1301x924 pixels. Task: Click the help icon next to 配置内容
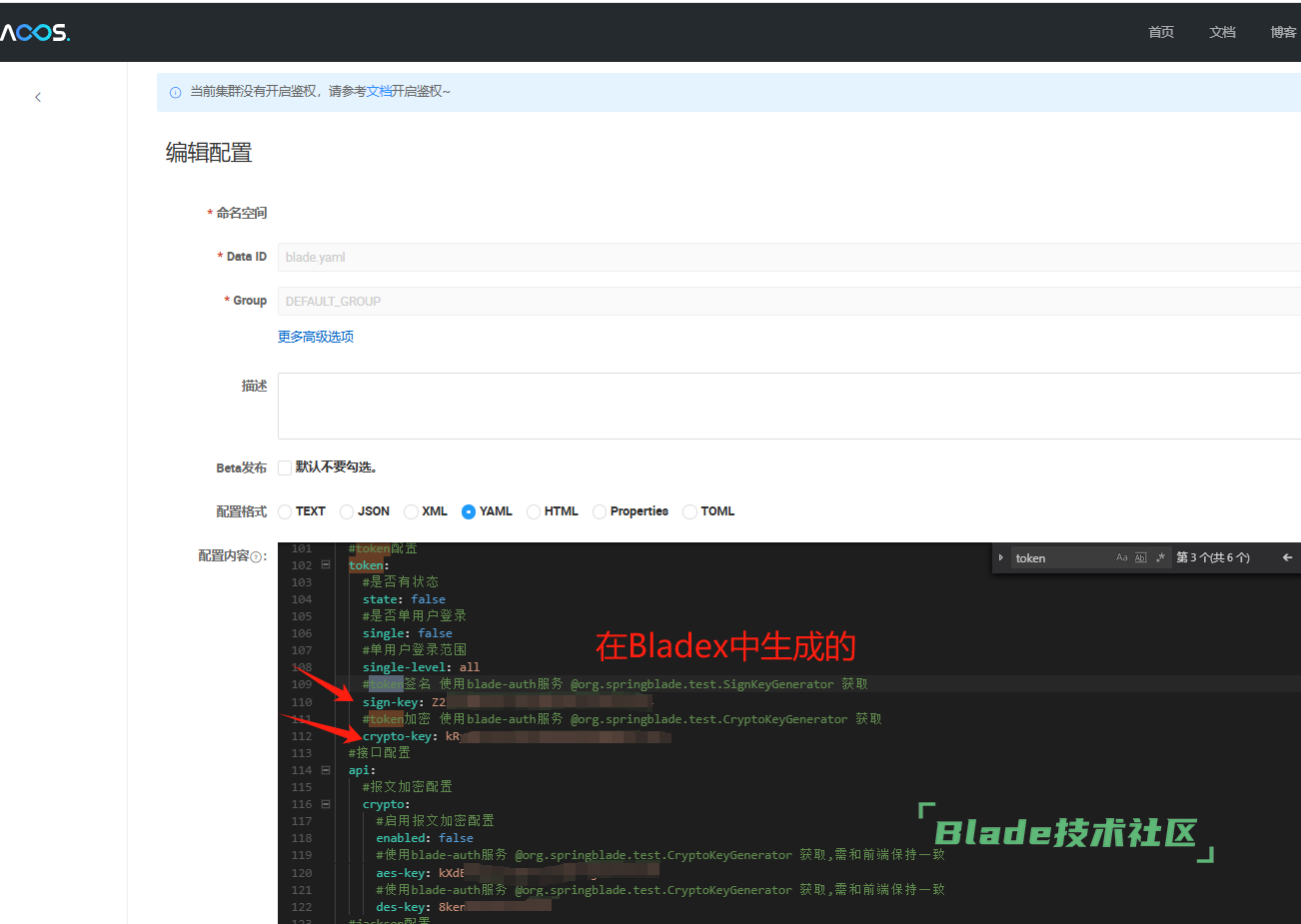pos(256,556)
